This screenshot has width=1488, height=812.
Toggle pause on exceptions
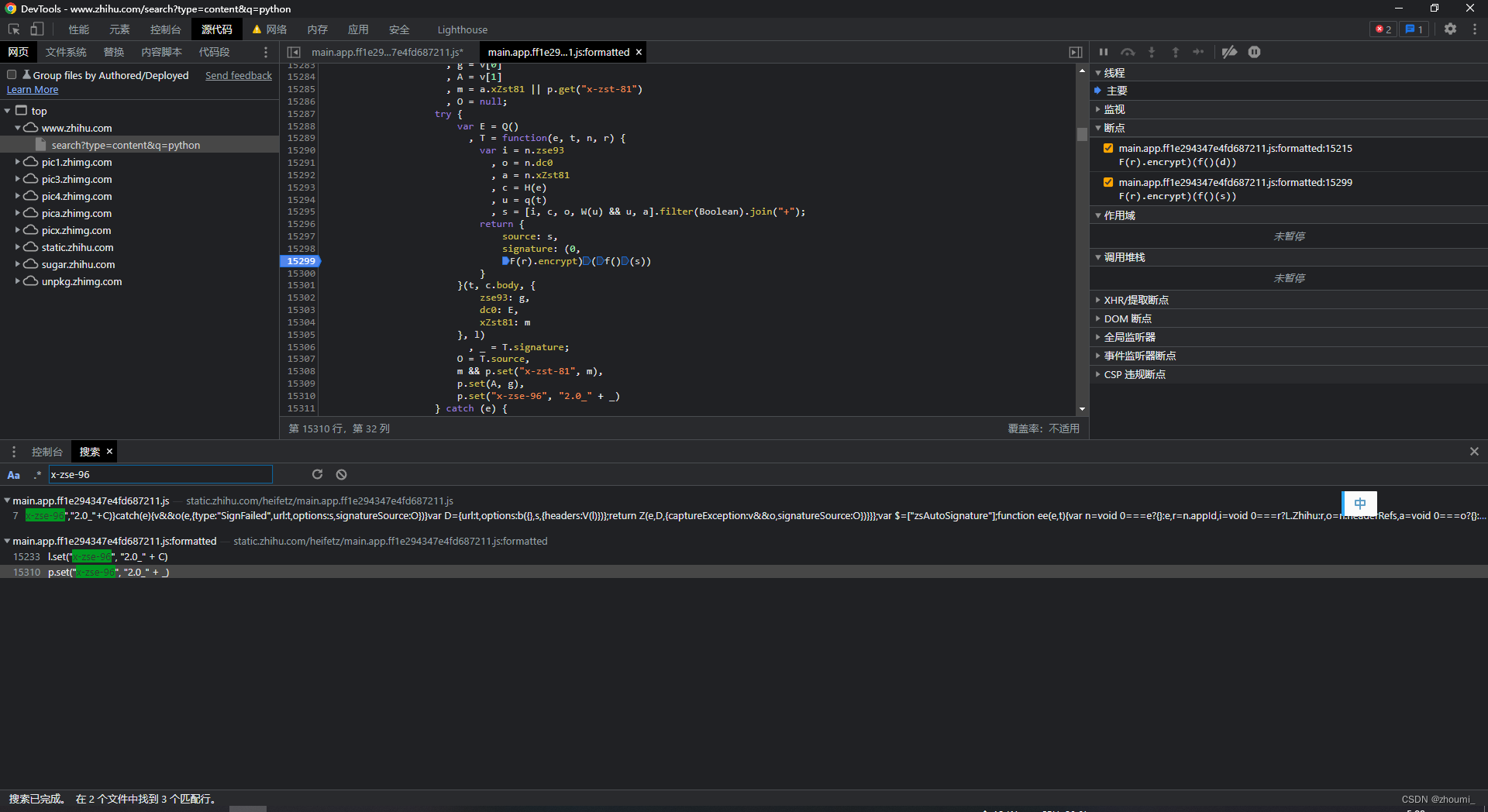click(1255, 52)
